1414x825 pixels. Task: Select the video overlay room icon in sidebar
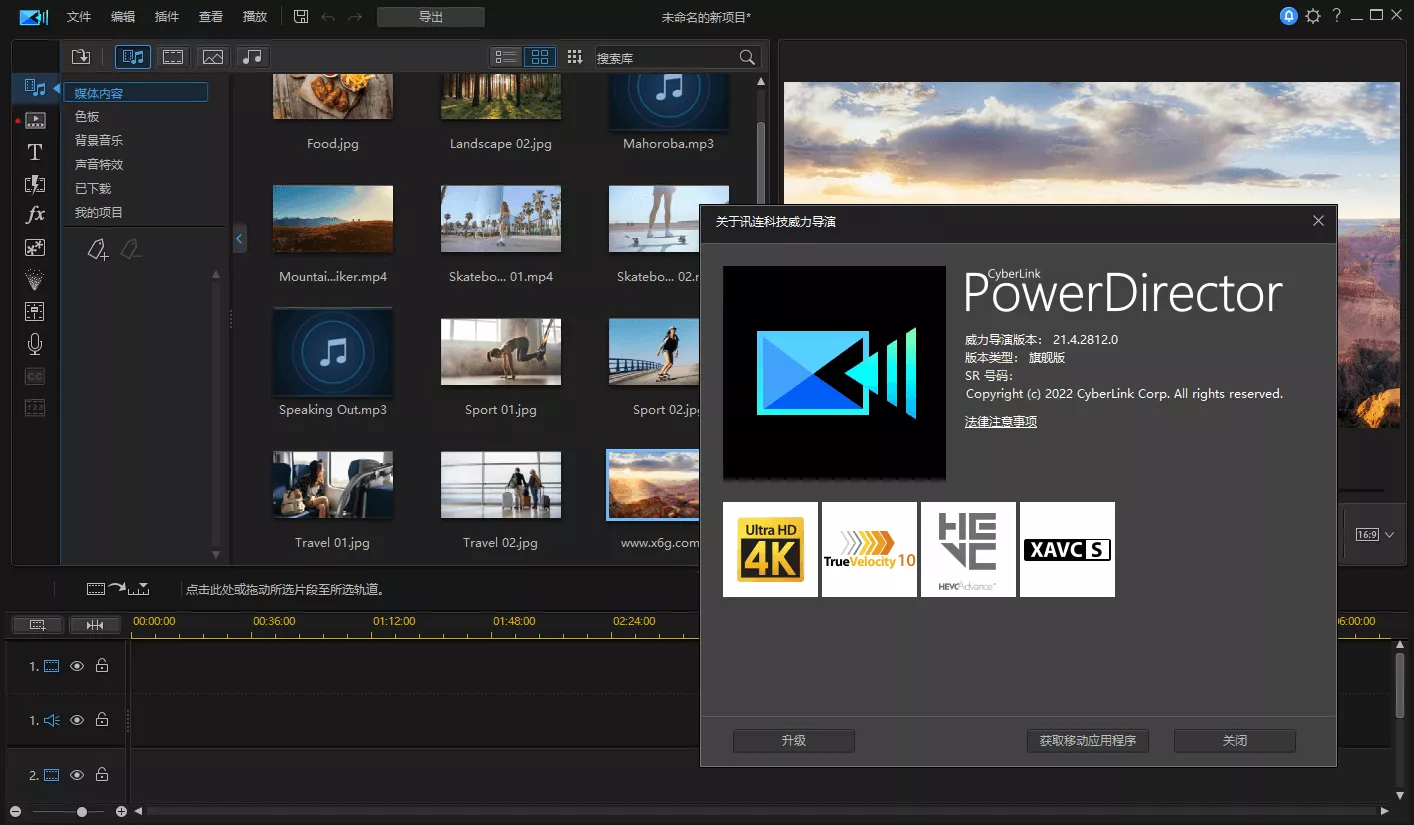point(34,120)
